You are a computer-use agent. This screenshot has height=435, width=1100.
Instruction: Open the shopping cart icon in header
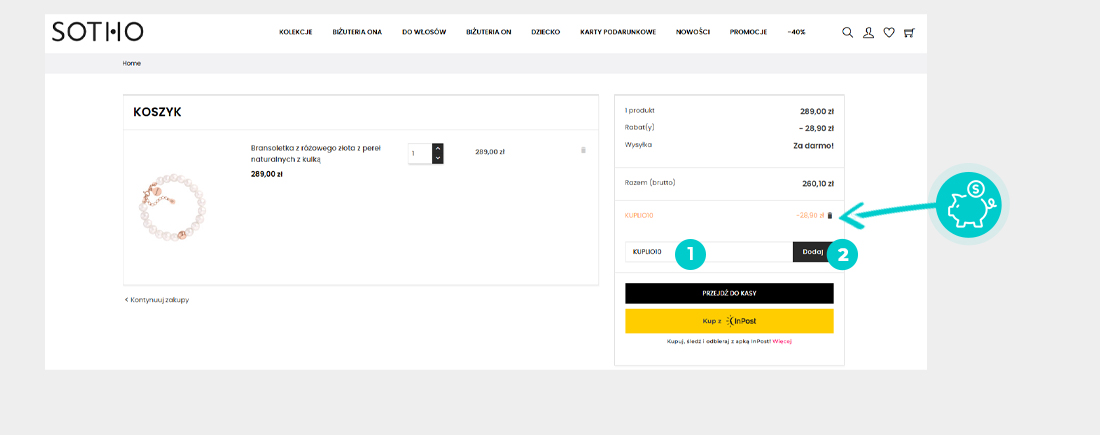point(909,32)
